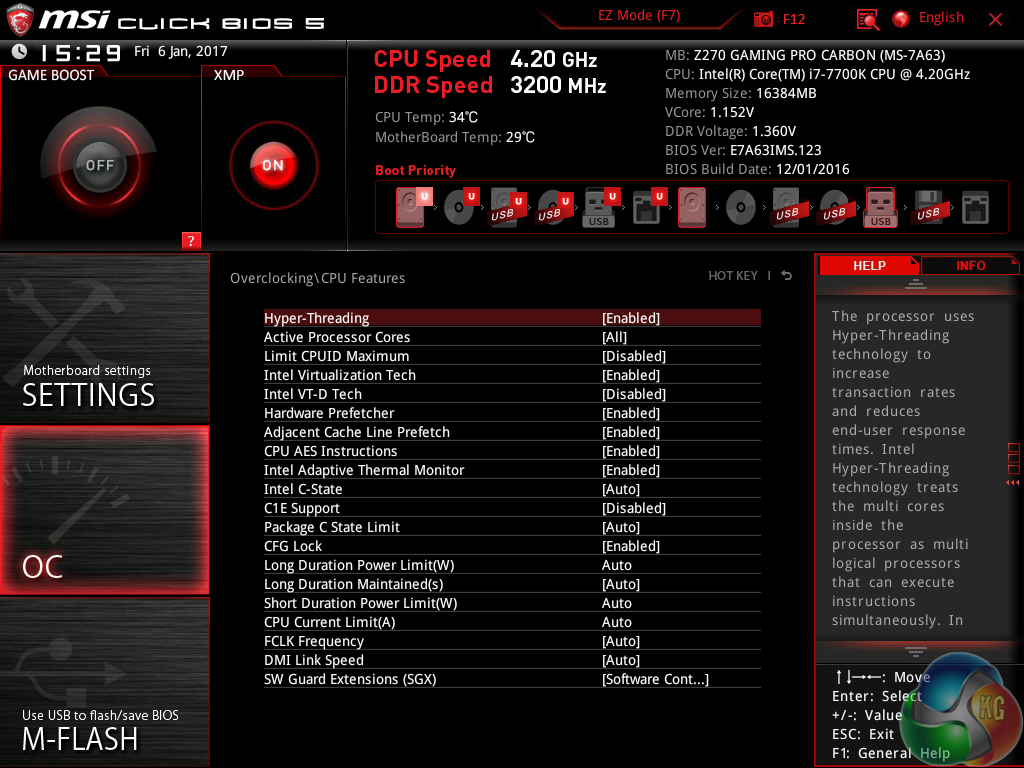Open DMI Link Speed [Auto] options
The image size is (1024, 768).
[621, 660]
